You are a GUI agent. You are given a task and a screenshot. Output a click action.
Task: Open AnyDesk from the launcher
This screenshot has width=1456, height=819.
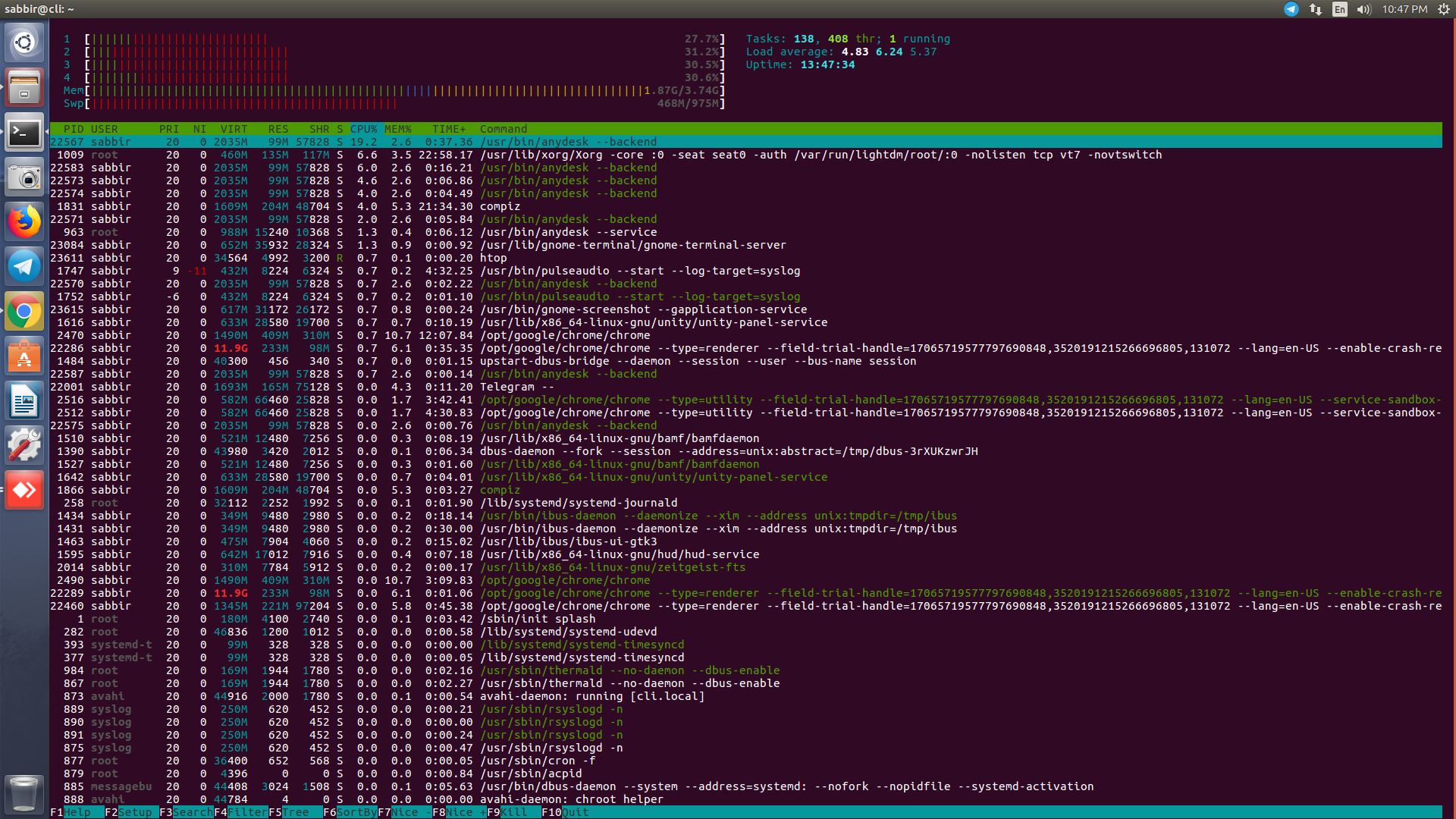24,490
